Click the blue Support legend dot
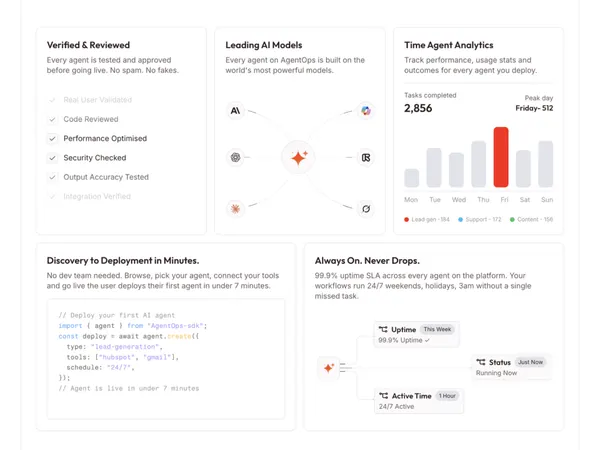Viewport: 600px width, 450px height. (460, 220)
